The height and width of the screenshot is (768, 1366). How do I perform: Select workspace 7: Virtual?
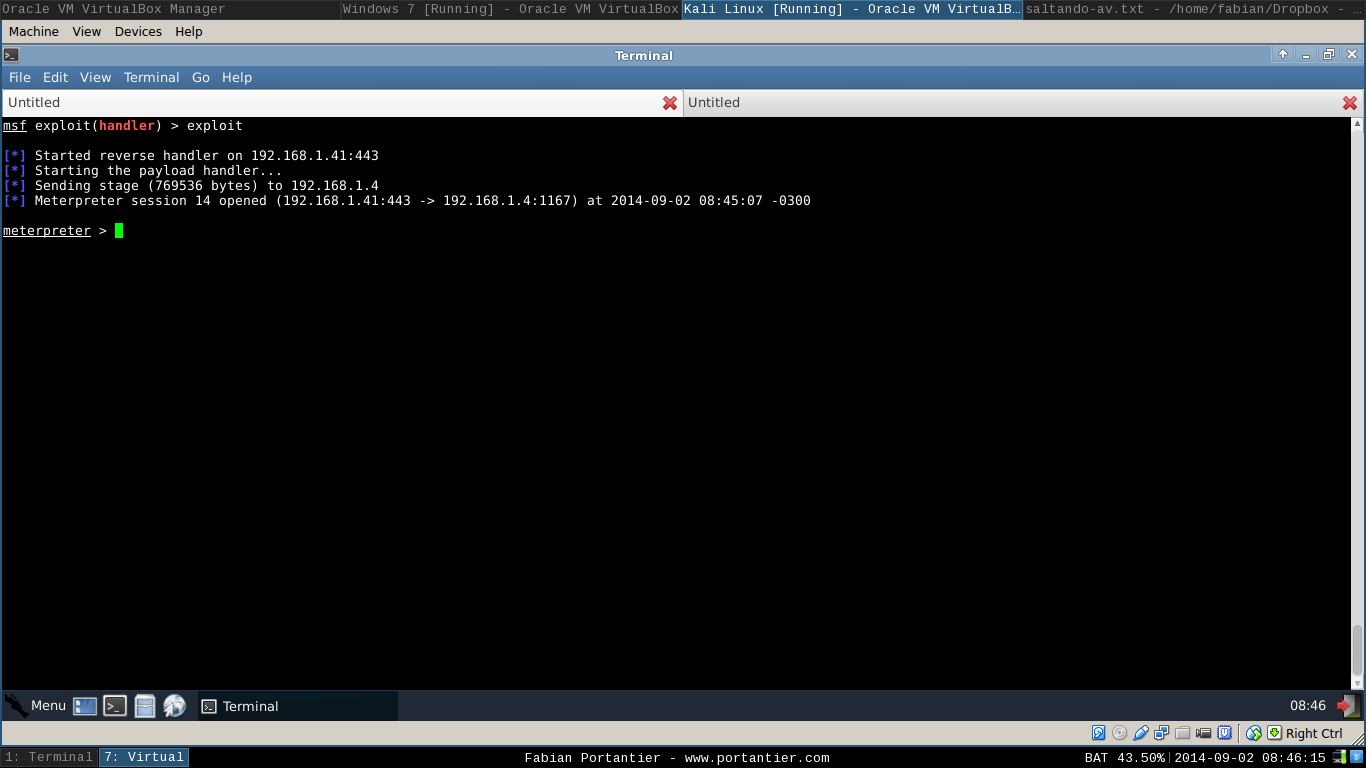(144, 757)
